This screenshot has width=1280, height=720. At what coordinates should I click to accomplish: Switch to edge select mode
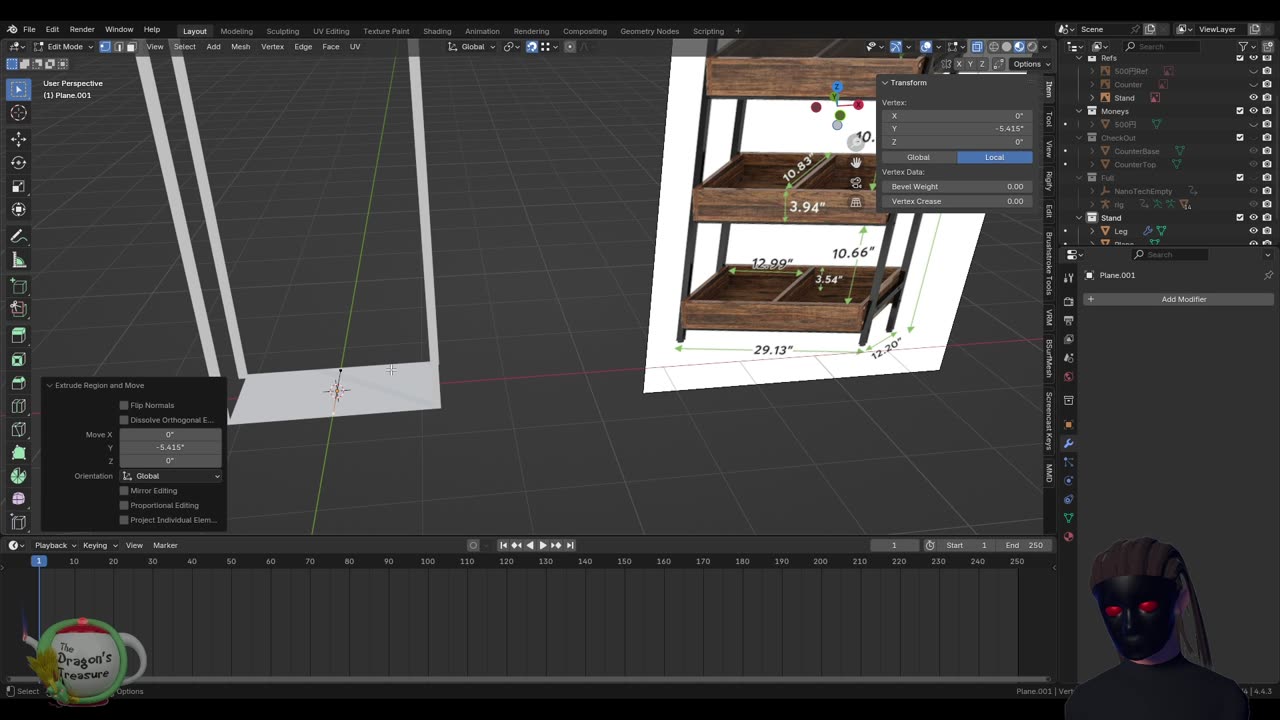click(118, 47)
